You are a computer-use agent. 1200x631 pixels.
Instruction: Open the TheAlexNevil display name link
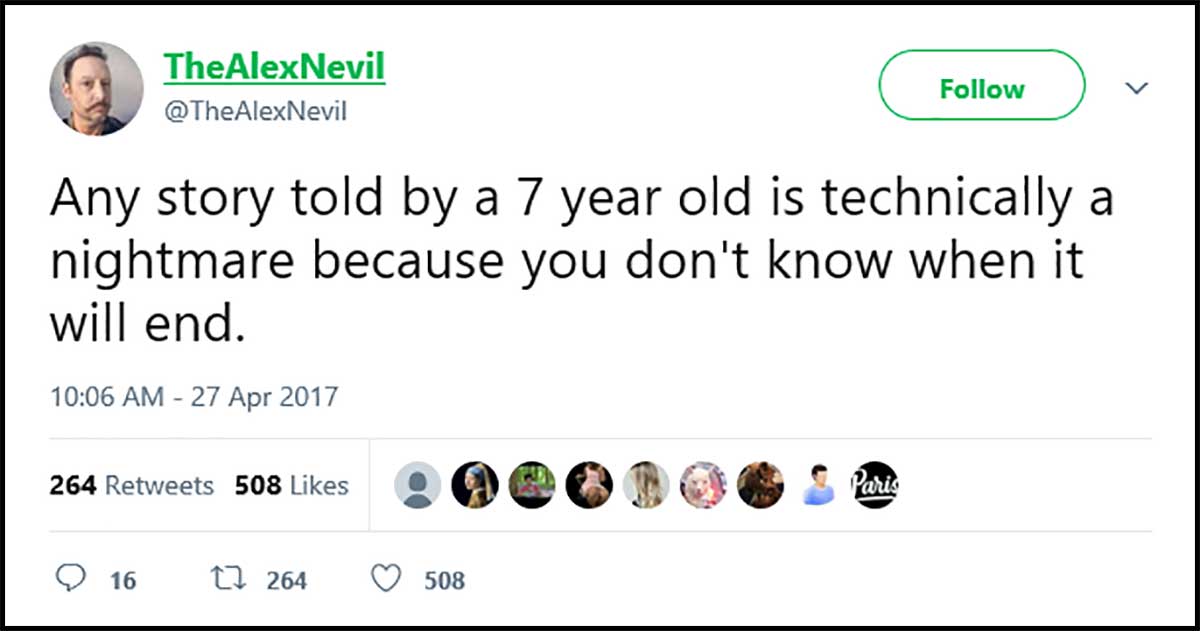(x=274, y=67)
